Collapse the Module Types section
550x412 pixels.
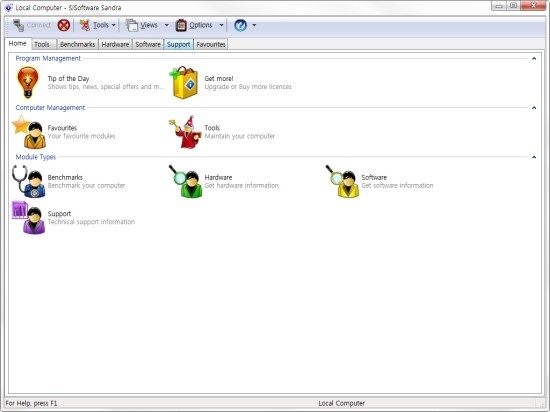534,157
